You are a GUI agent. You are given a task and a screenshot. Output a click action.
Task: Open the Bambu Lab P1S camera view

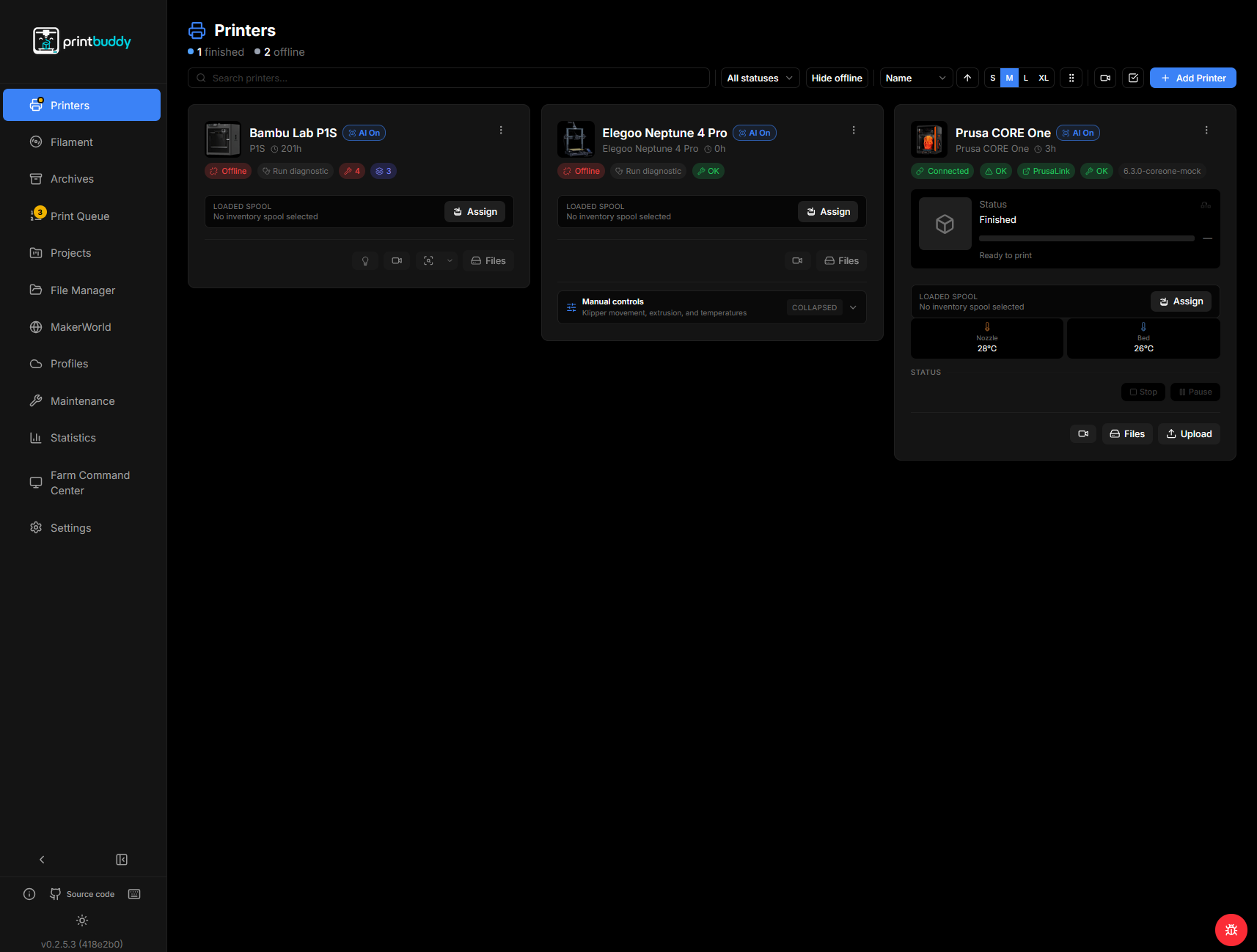tap(397, 260)
